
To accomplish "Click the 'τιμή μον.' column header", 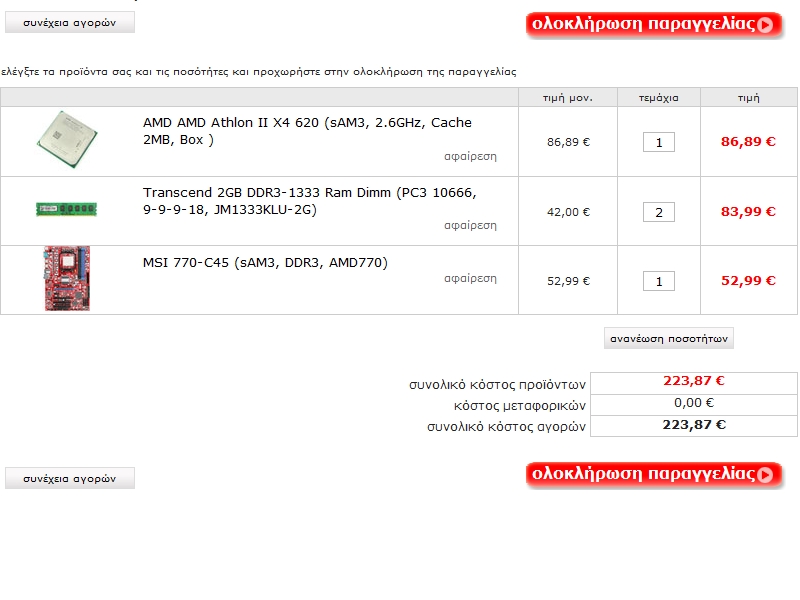I will pyautogui.click(x=568, y=97).
